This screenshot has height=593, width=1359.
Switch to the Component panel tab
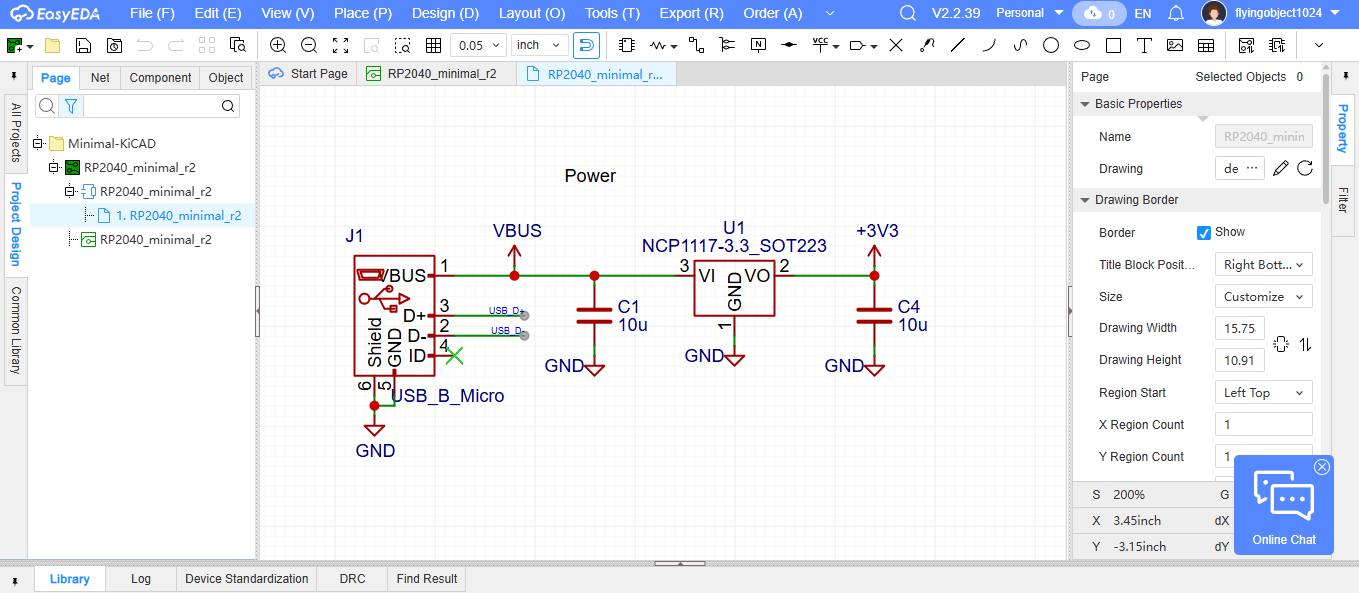(160, 78)
